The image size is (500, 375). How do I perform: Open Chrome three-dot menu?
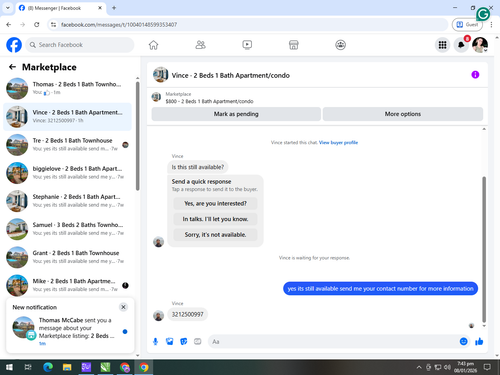pyautogui.click(x=491, y=25)
